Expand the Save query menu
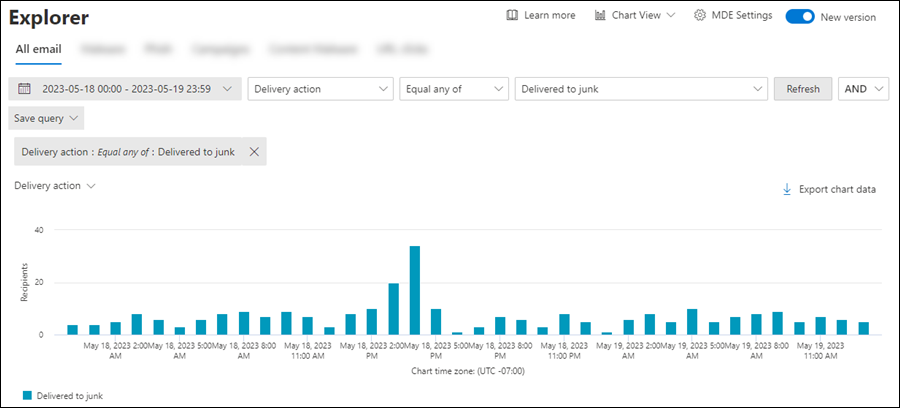The height and width of the screenshot is (408, 900). [46, 118]
